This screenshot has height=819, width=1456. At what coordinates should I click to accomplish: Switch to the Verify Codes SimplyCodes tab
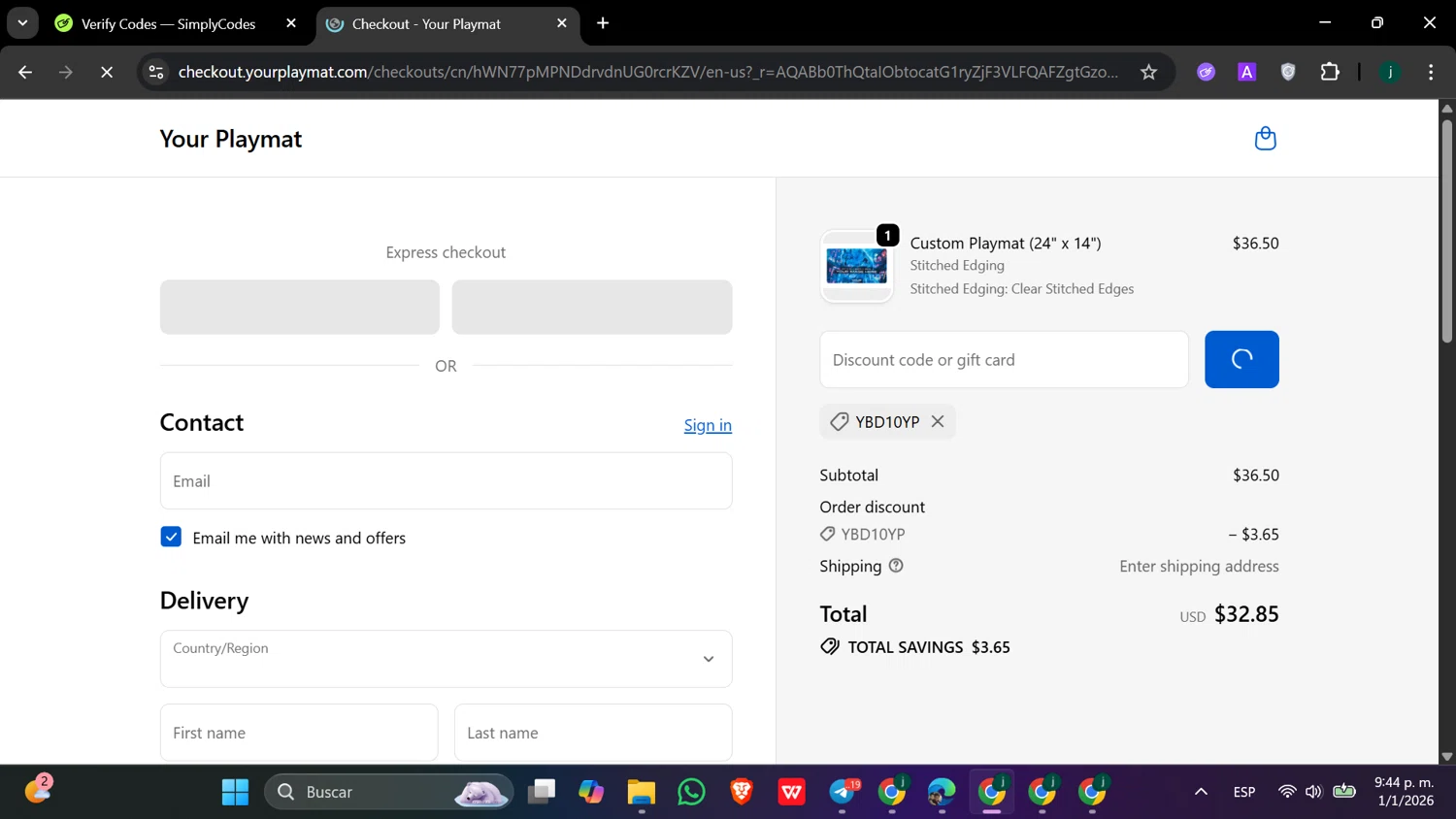(x=167, y=24)
